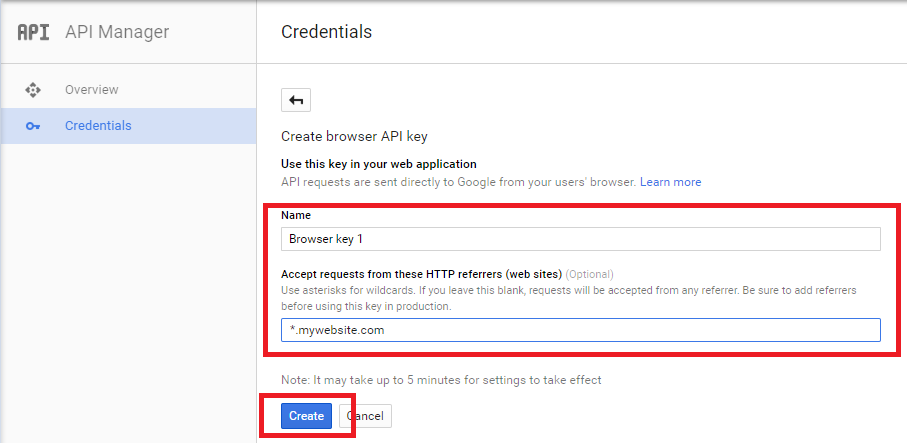Screen dimensions: 907x443
Task: Open the Learn more link
Action: [x=670, y=182]
